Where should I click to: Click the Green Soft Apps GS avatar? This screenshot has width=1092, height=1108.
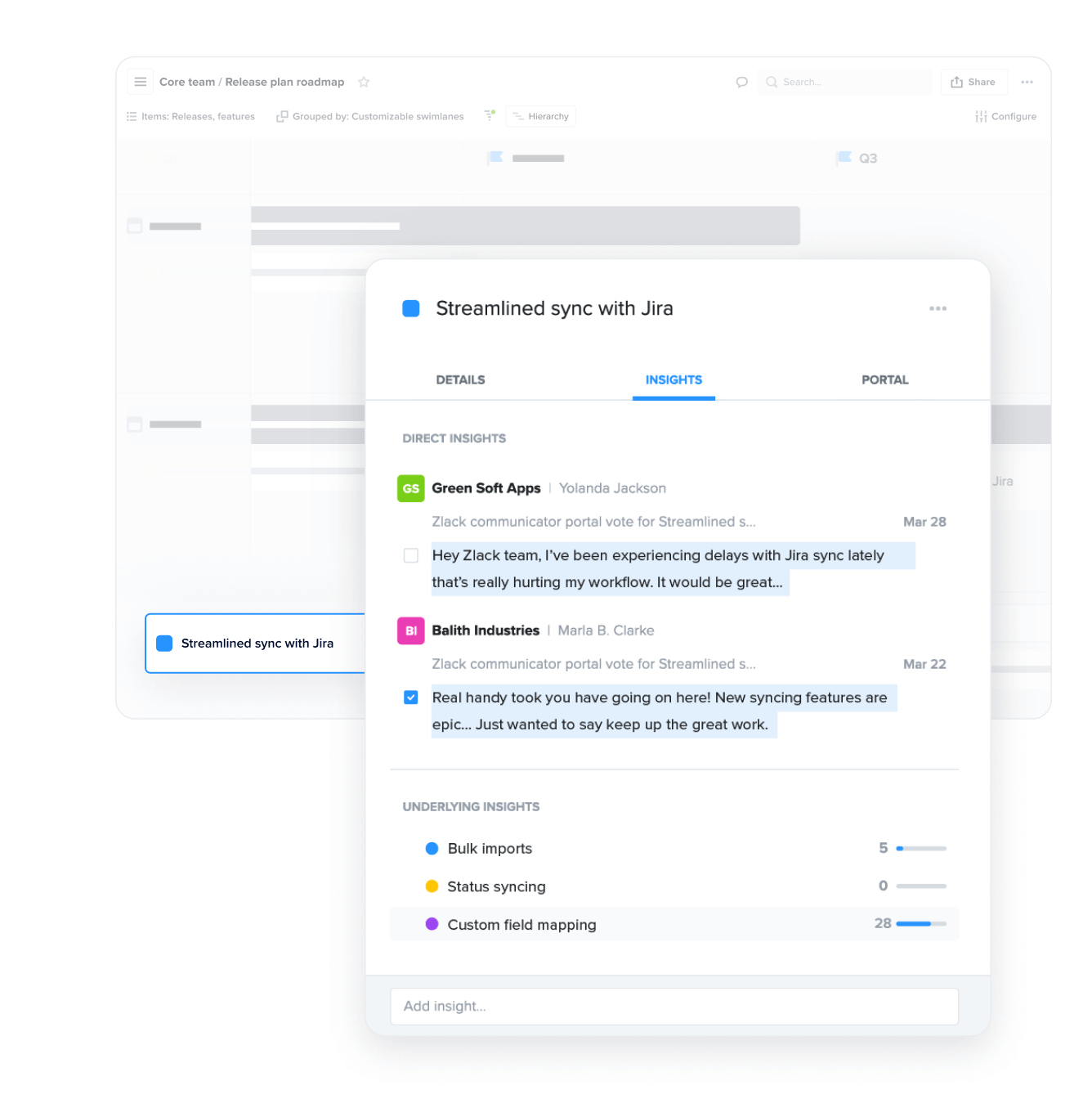click(411, 488)
